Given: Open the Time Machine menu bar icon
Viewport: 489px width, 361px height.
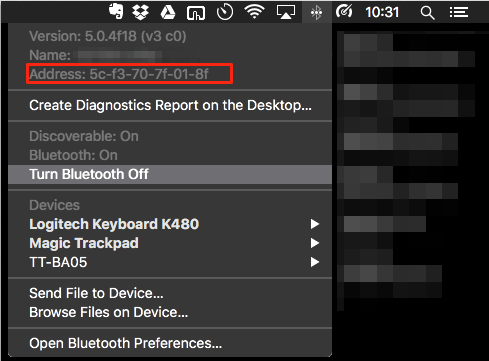Looking at the screenshot, I should click(x=225, y=12).
